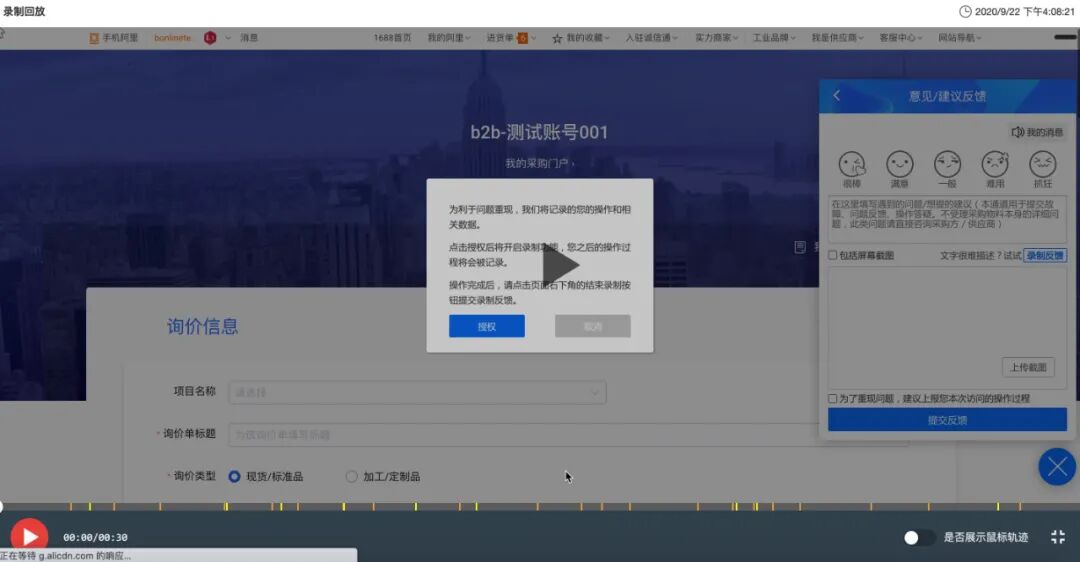The width and height of the screenshot is (1080, 562).
Task: Expand the 实力商家 menu
Action: tap(716, 38)
